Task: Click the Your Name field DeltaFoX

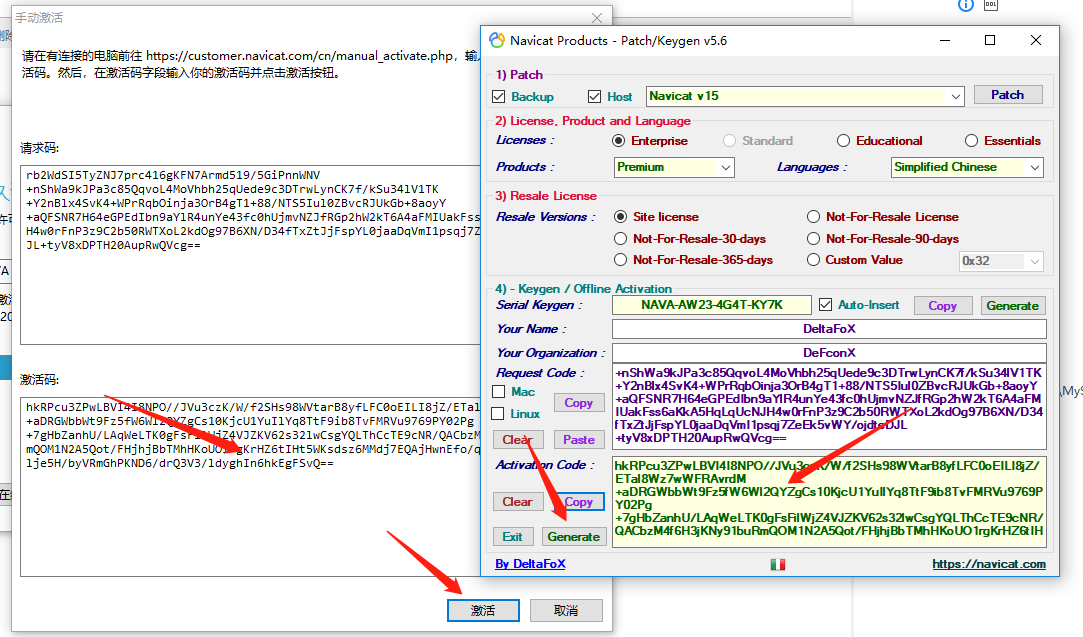Action: click(x=829, y=329)
